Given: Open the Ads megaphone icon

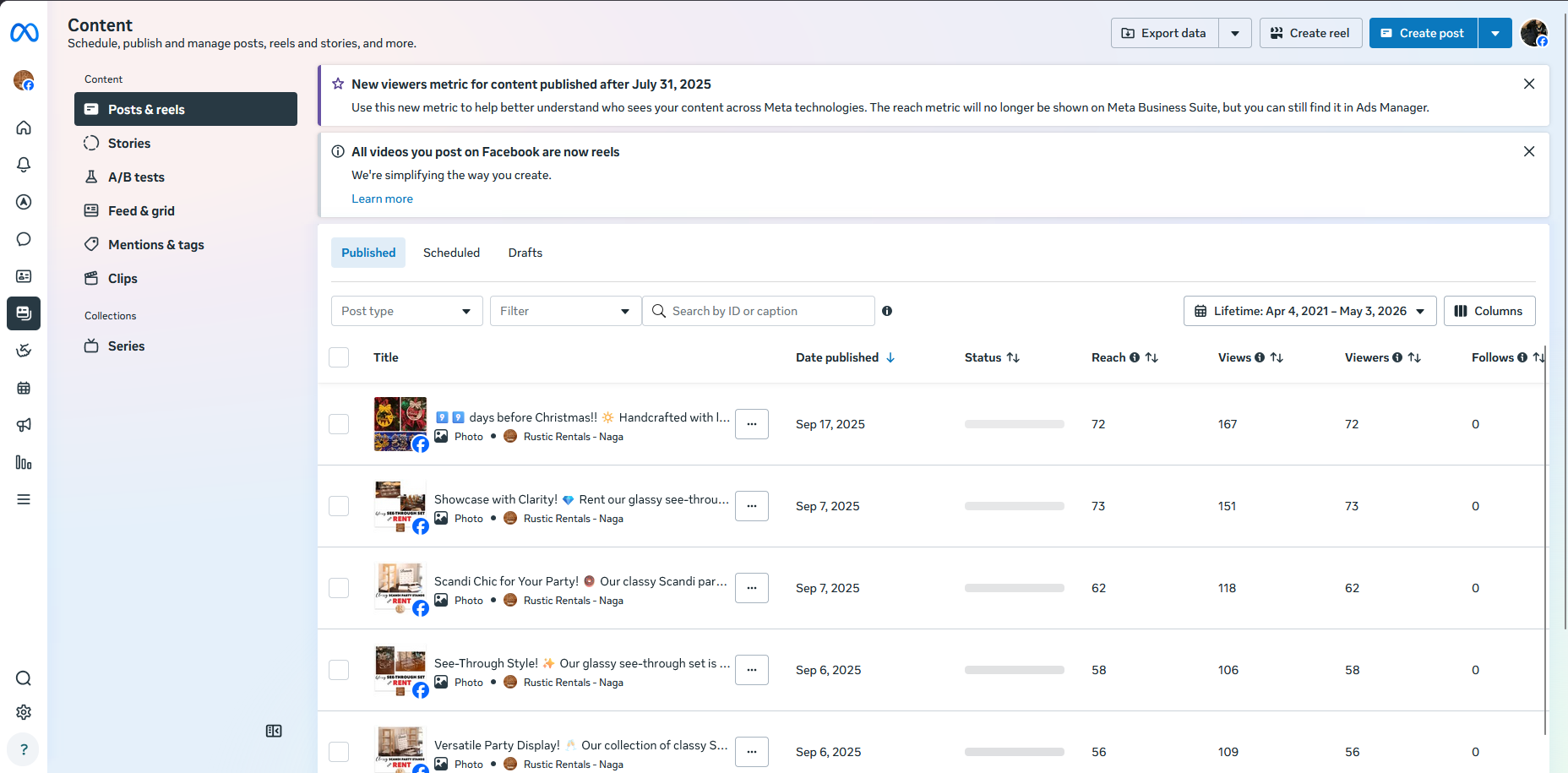Looking at the screenshot, I should (24, 425).
